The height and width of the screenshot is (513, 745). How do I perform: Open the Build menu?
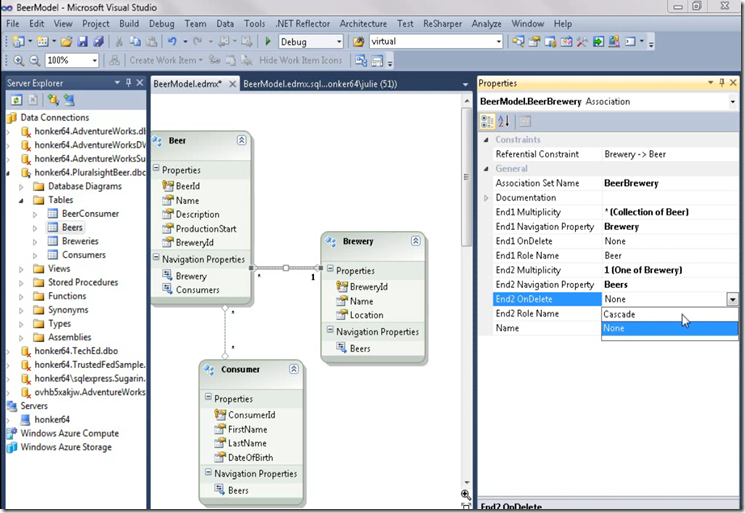tap(129, 24)
